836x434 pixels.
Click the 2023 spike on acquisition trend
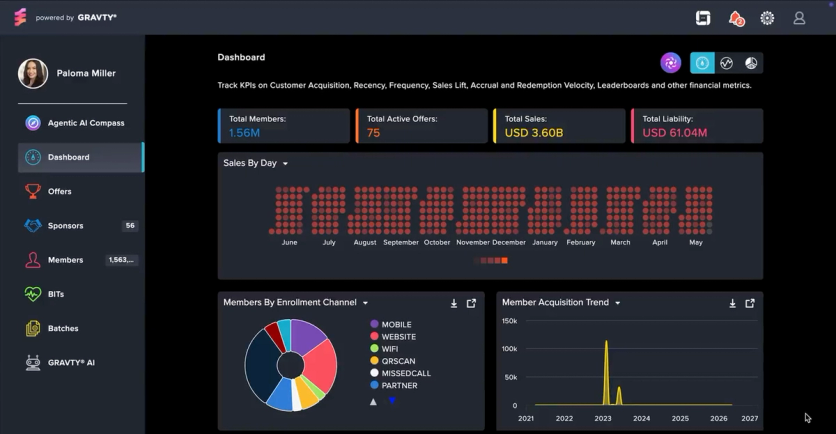click(606, 372)
